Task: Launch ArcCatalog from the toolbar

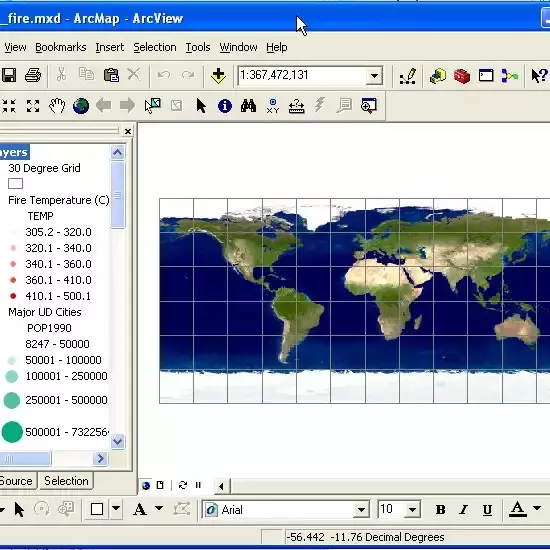Action: 438,75
